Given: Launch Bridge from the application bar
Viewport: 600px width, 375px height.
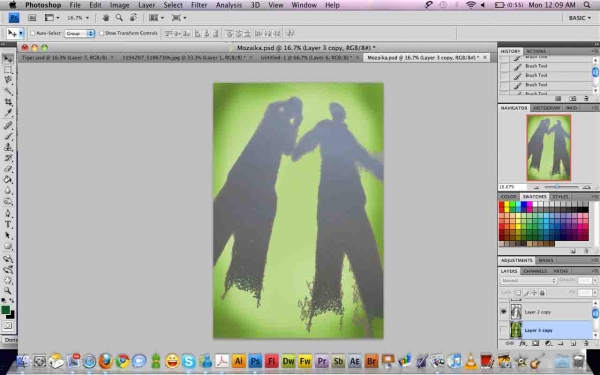Looking at the screenshot, I should pos(32,18).
